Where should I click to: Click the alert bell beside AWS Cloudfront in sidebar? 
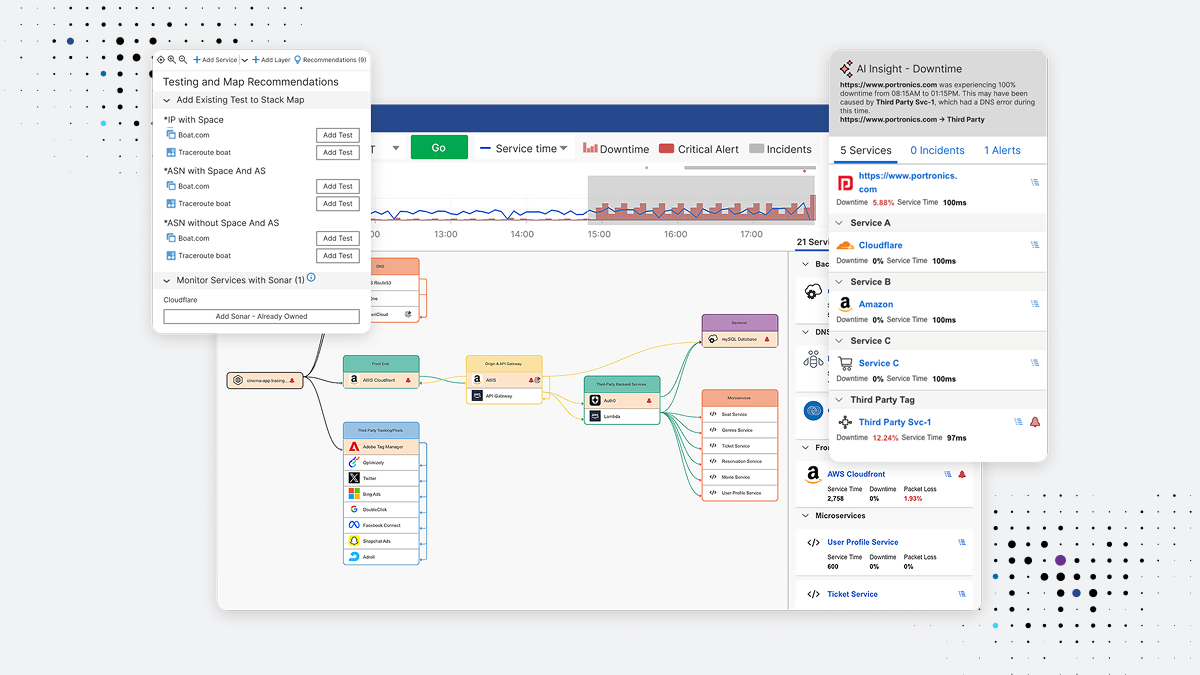point(962,474)
